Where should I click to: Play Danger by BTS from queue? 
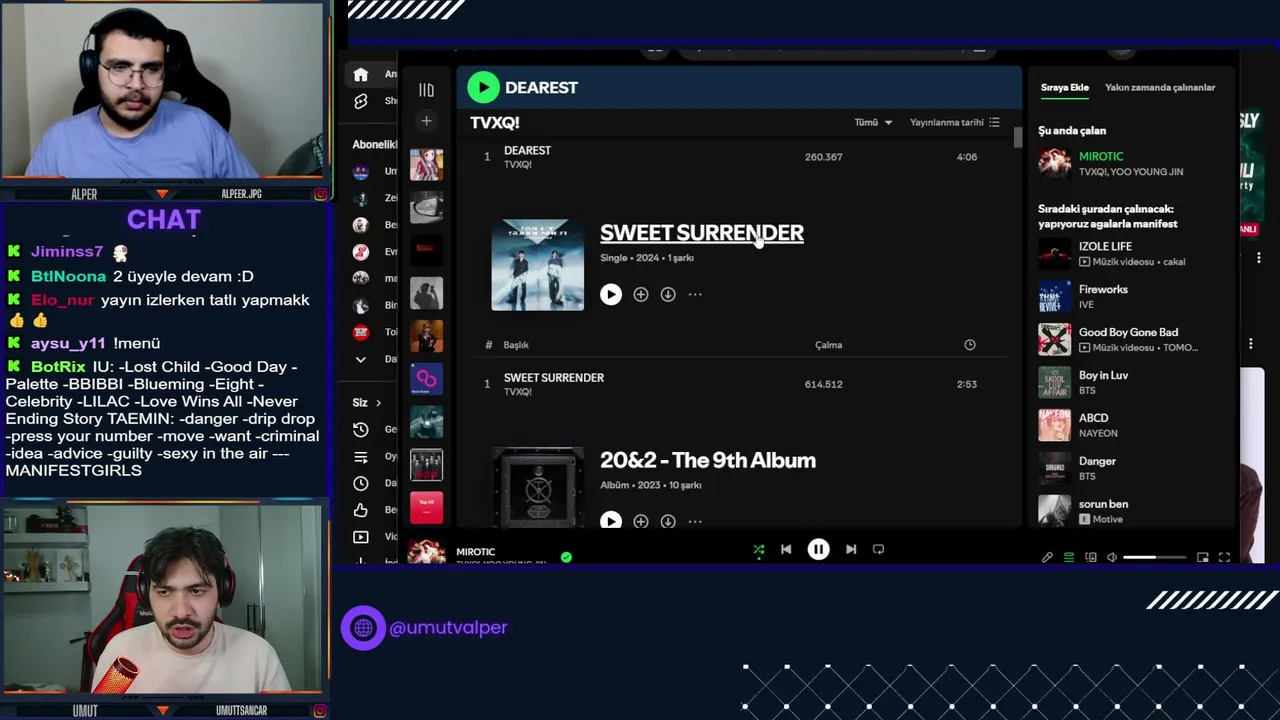tap(1130, 468)
